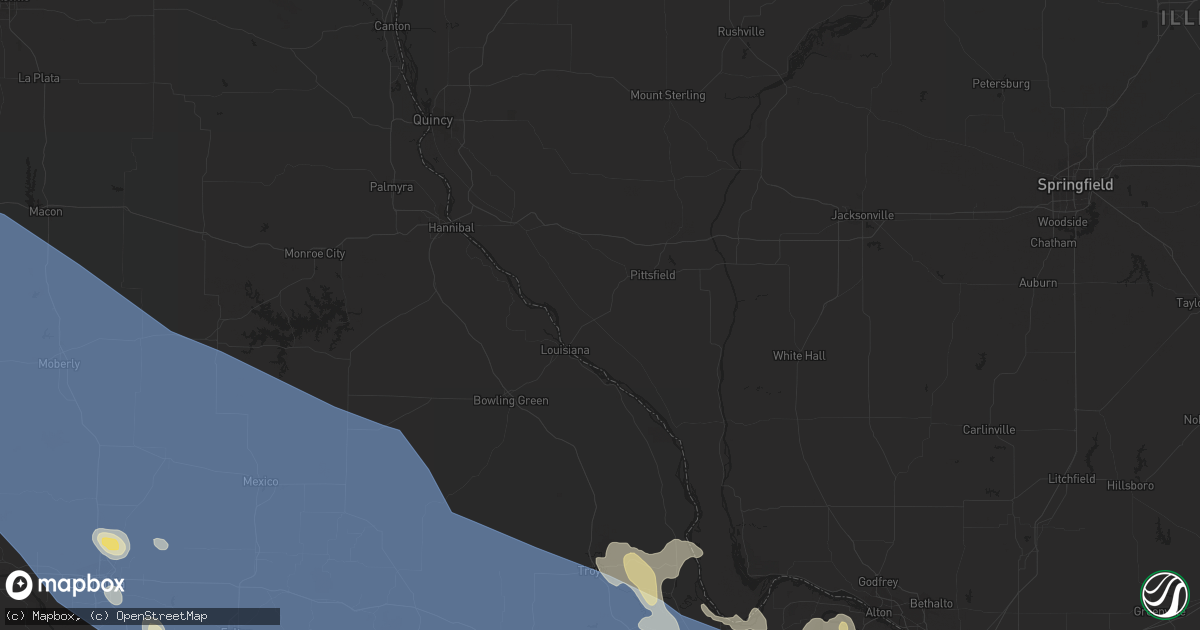Click the Godfrey label
The image size is (1200, 630).
[x=876, y=583]
